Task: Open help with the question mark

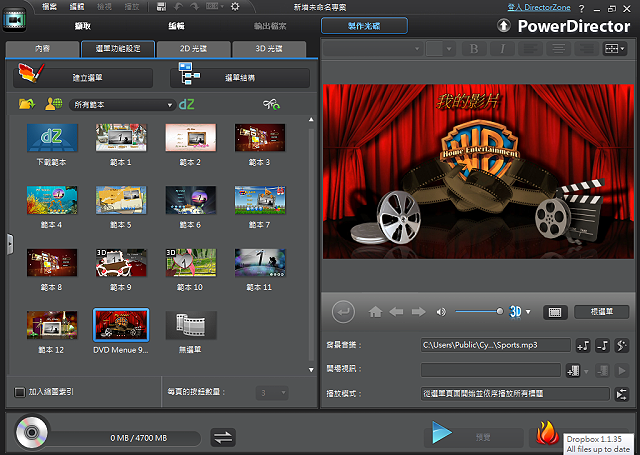Action: click(582, 9)
